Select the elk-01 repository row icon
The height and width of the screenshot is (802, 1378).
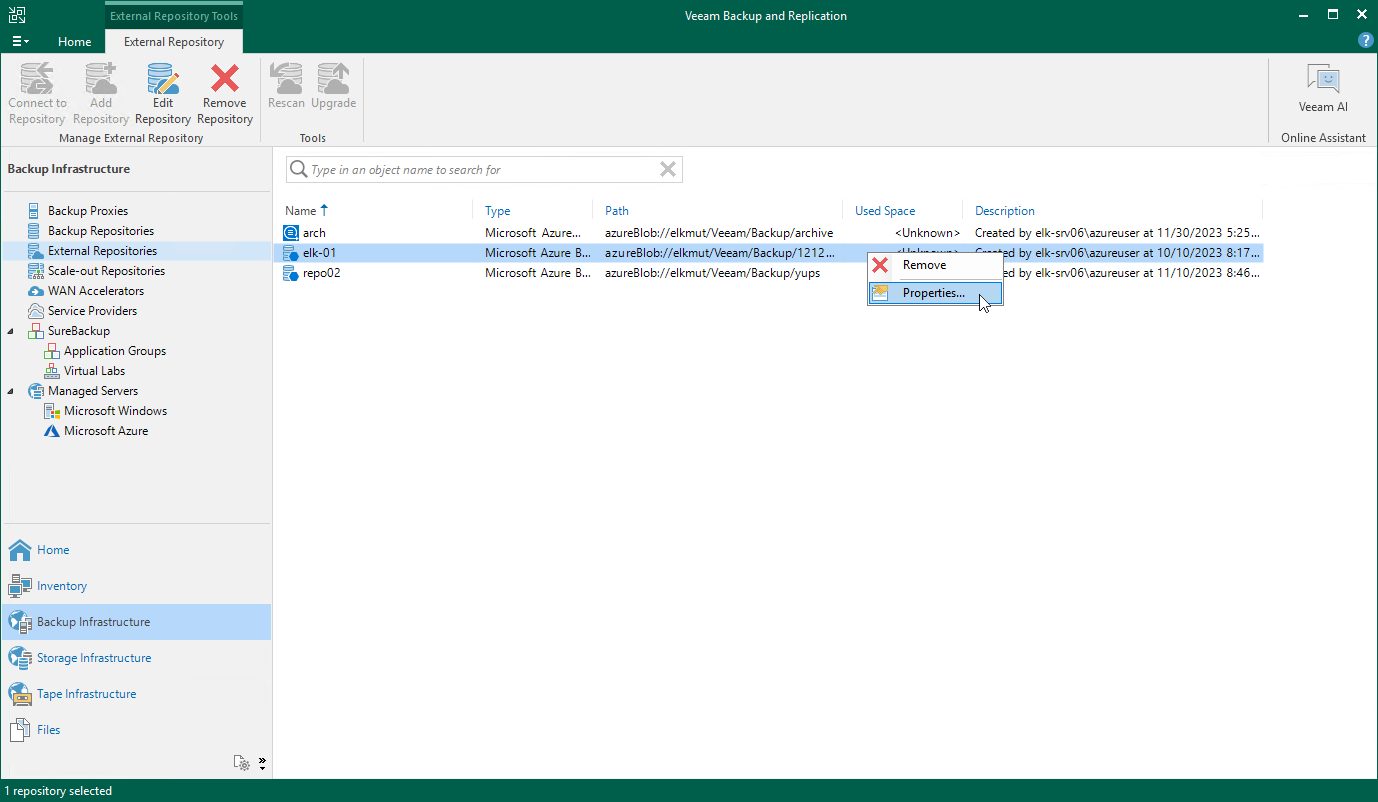(291, 253)
